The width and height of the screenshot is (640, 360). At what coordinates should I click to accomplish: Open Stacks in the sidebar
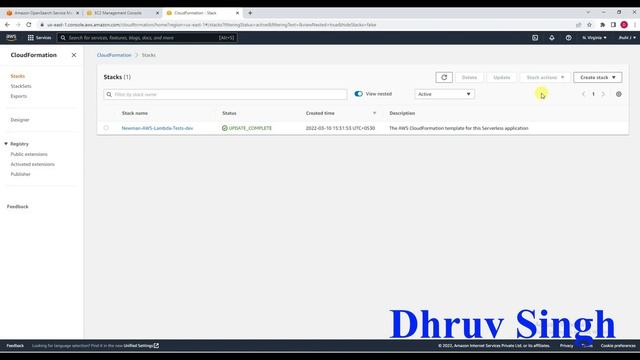point(18,76)
